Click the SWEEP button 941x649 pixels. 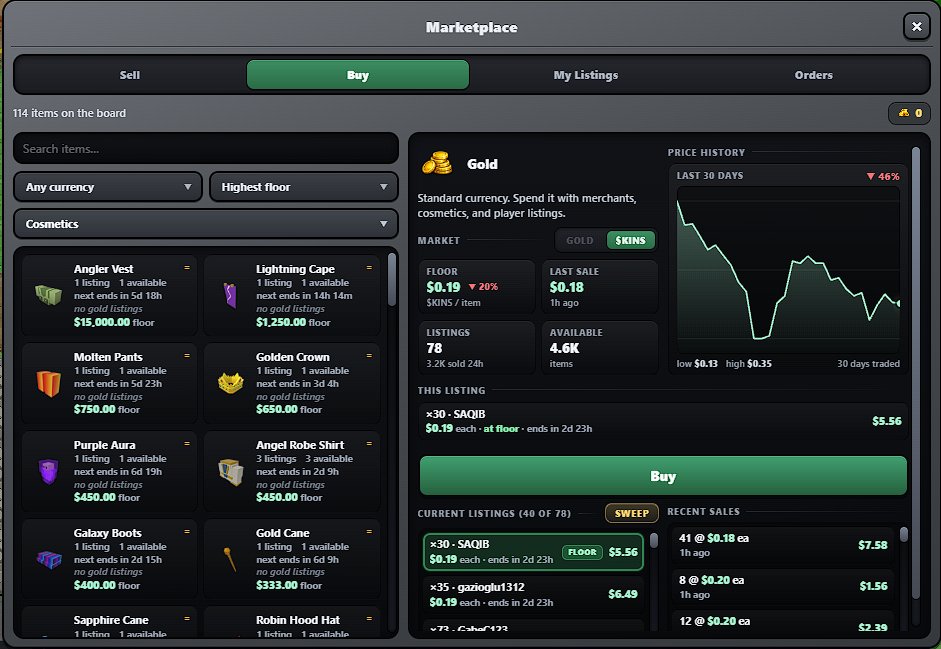pyautogui.click(x=631, y=513)
